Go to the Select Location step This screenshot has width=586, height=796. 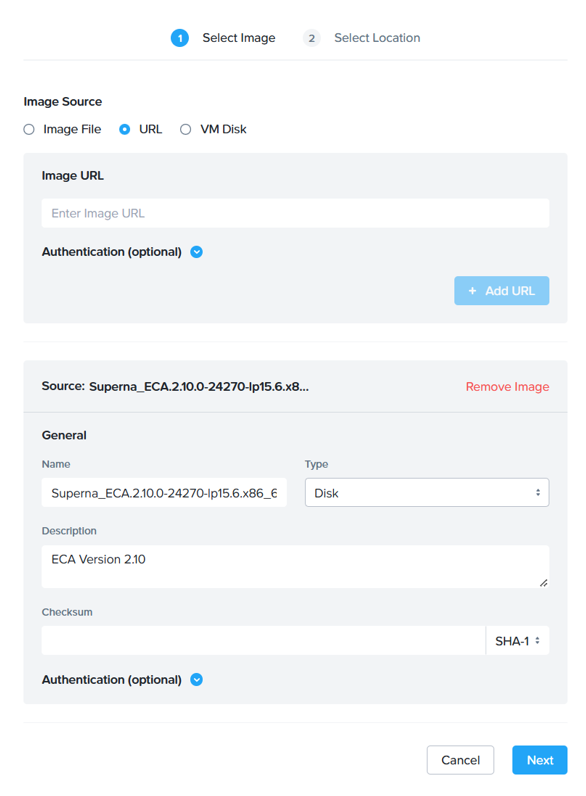click(377, 38)
